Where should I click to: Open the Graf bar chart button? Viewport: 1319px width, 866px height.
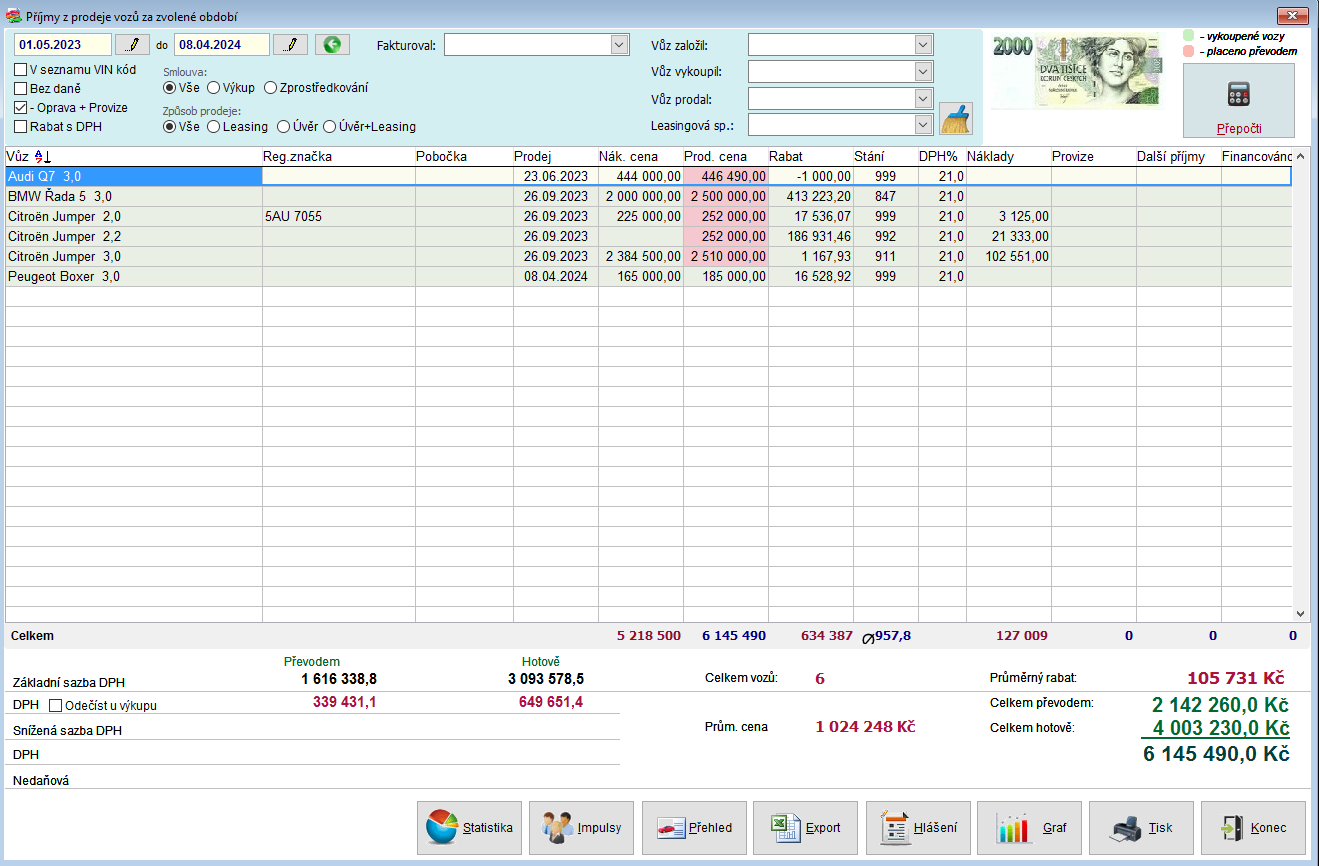1029,828
